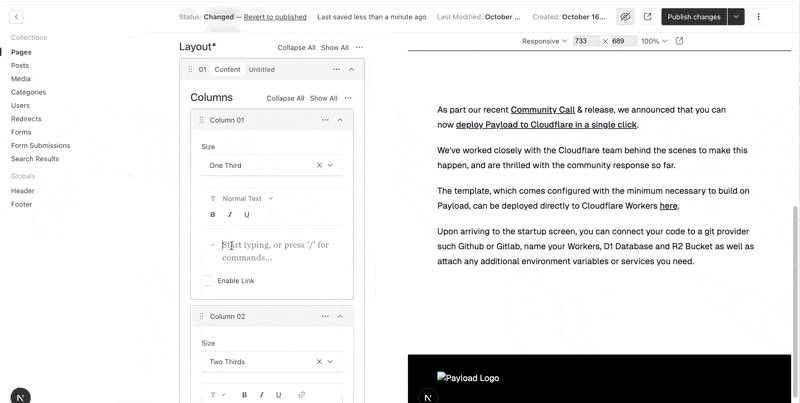Pop out the preview next to zoom
This screenshot has width=800, height=403.
[680, 41]
